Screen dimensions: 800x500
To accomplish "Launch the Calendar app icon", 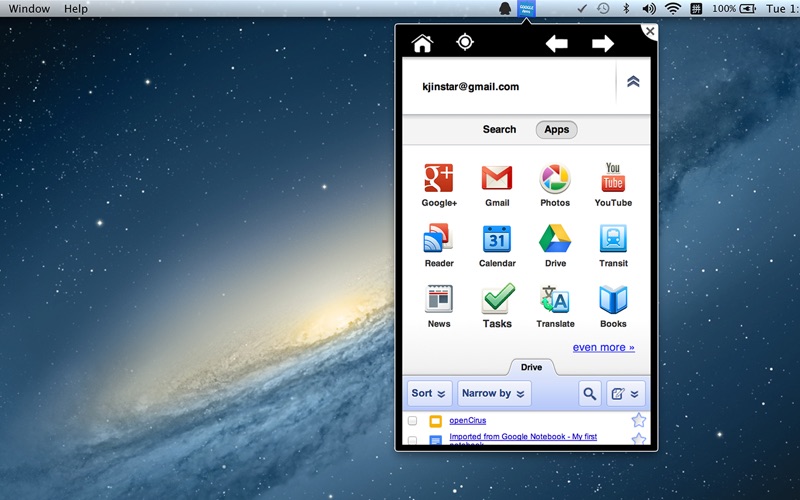I will pos(497,238).
